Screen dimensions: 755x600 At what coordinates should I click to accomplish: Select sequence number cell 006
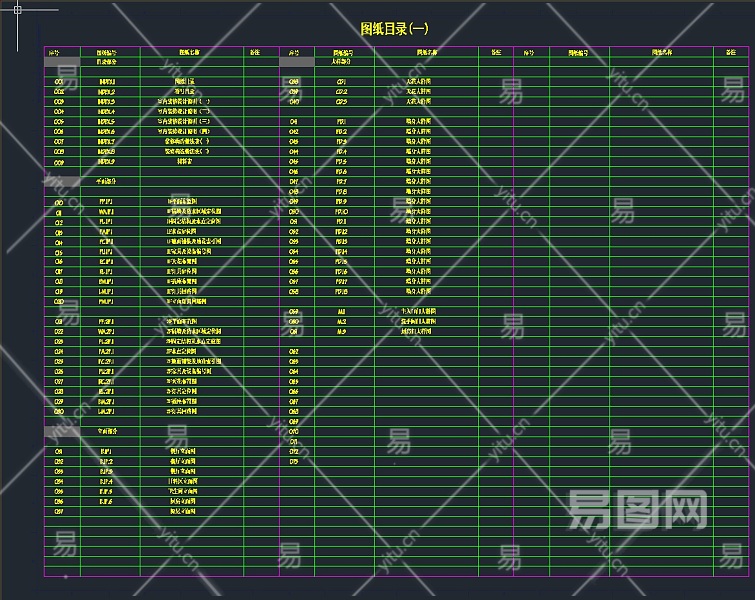(59, 132)
